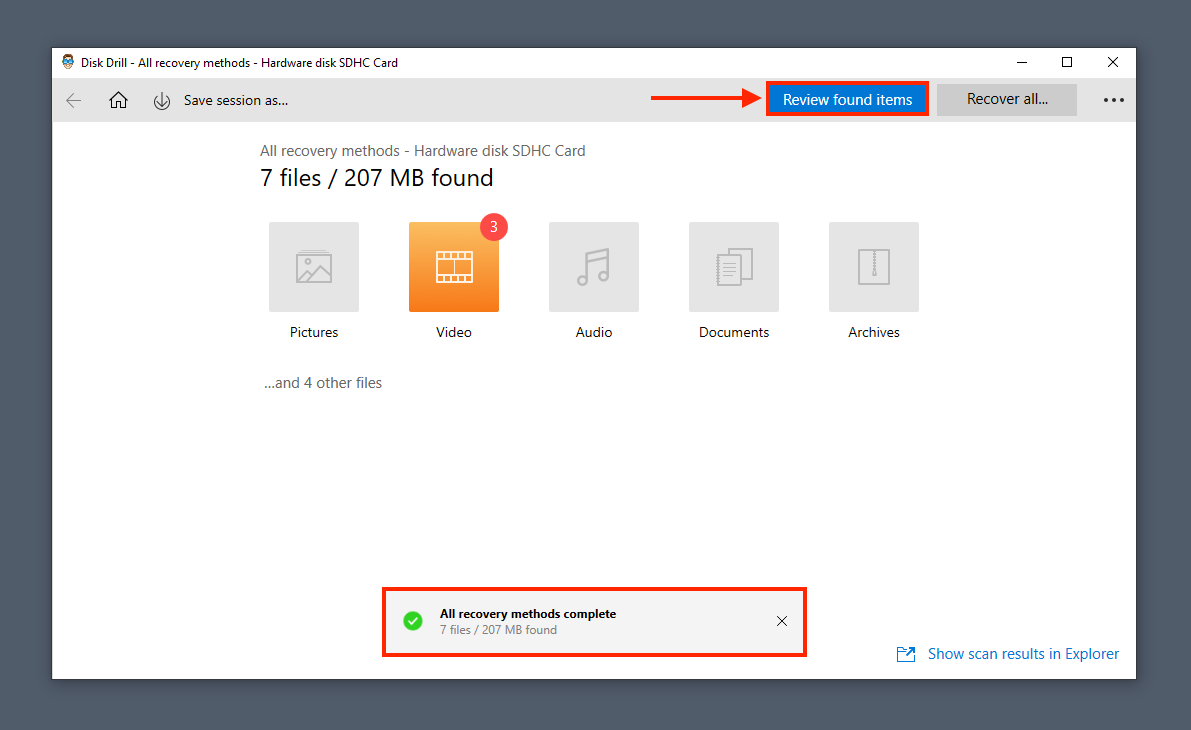
Task: Click the Save session download icon
Action: tap(162, 101)
